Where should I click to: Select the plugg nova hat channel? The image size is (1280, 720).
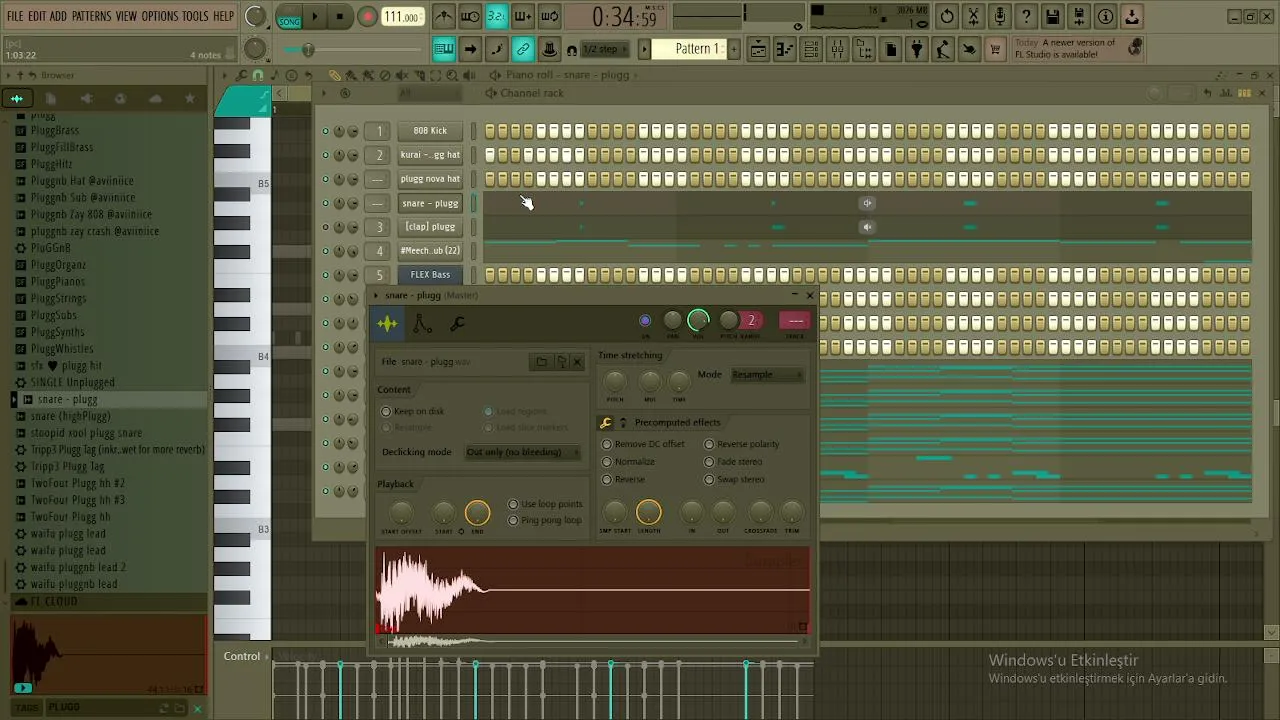430,179
